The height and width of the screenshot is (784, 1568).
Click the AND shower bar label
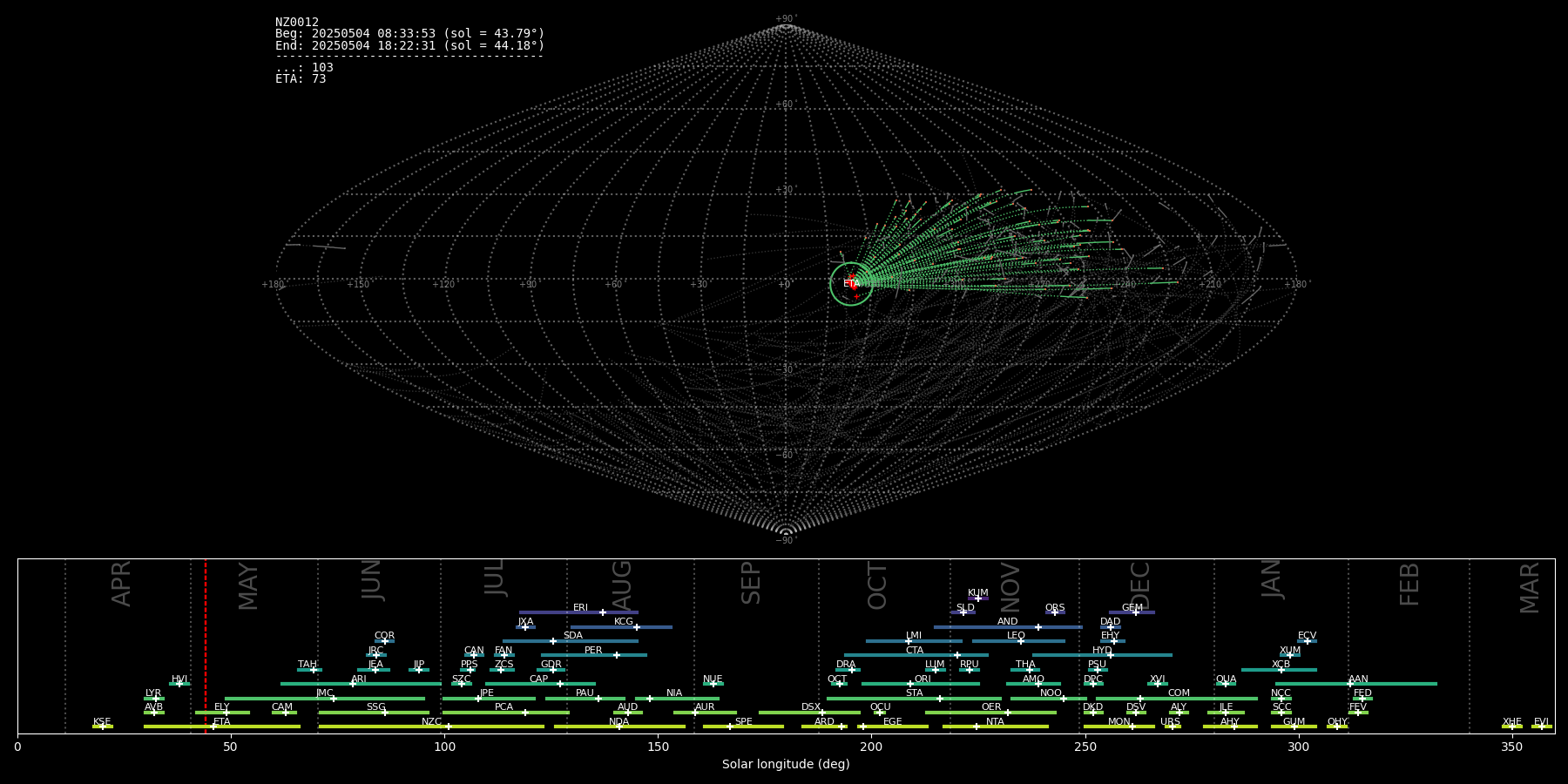click(x=1007, y=622)
